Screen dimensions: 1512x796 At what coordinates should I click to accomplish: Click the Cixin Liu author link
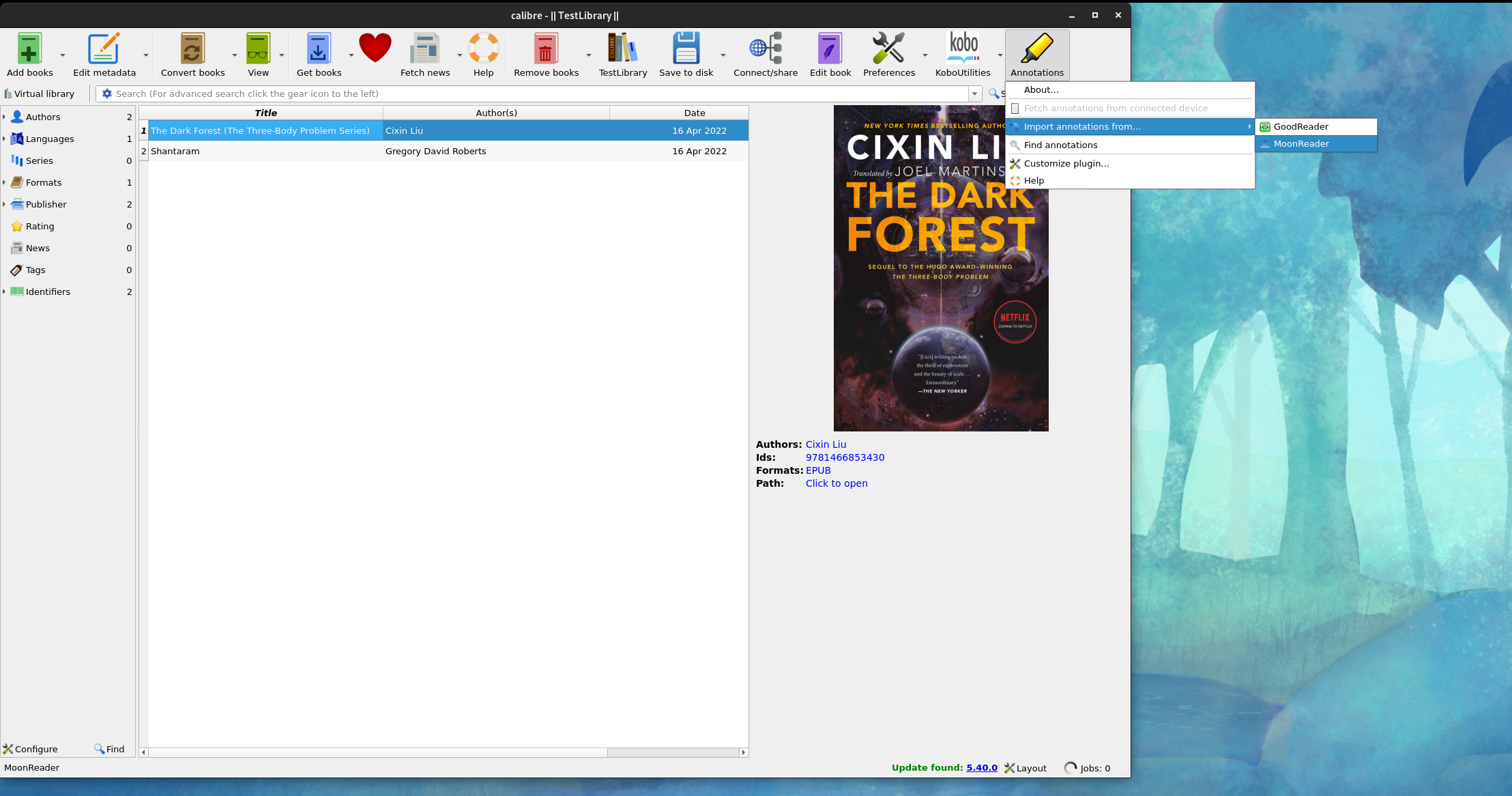click(826, 444)
